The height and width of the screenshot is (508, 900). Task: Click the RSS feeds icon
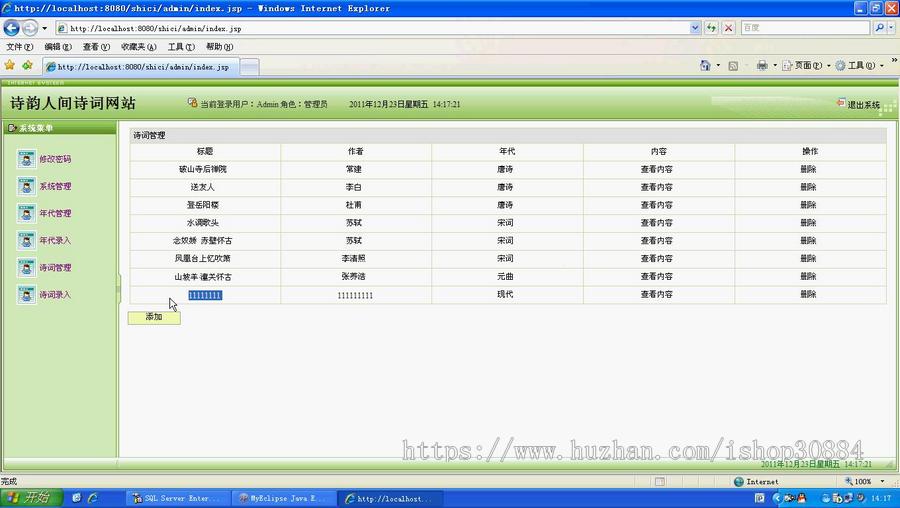[x=733, y=66]
